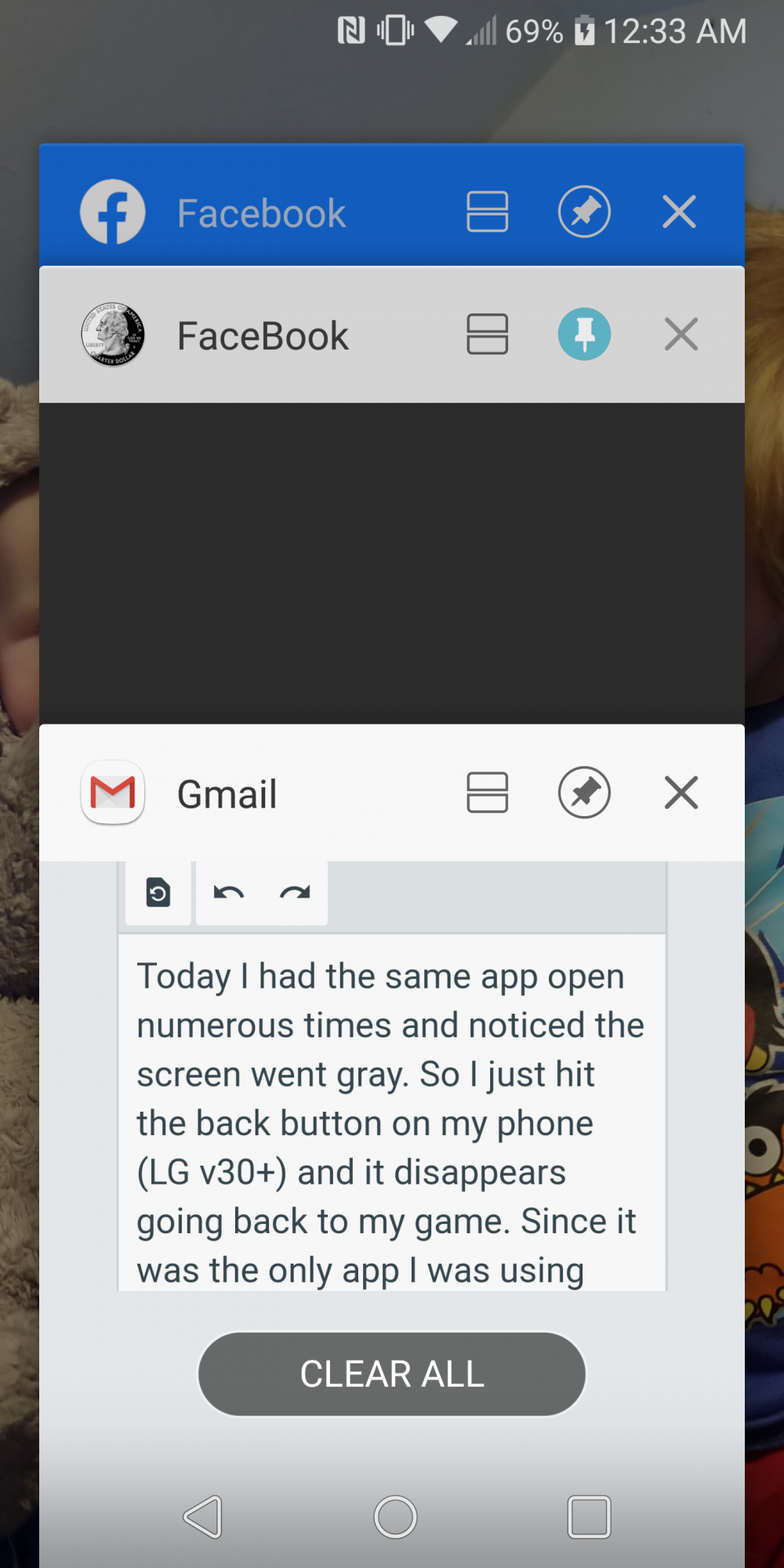Viewport: 784px width, 1568px height.
Task: Open Gmail preview message text
Action: pyautogui.click(x=390, y=1123)
